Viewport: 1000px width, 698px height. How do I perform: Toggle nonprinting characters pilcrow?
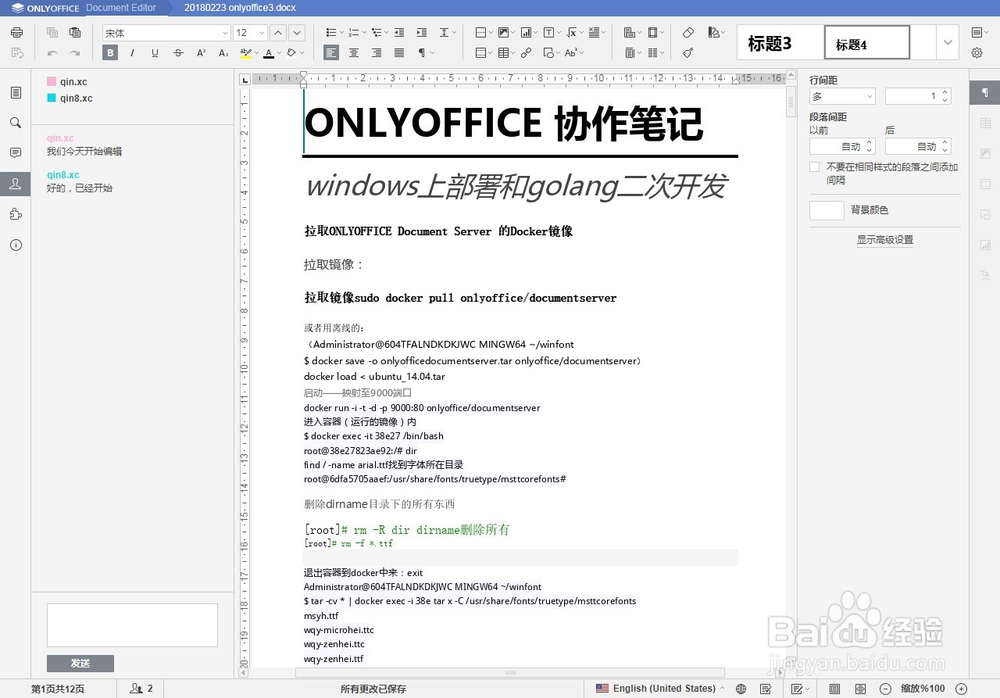[x=422, y=53]
